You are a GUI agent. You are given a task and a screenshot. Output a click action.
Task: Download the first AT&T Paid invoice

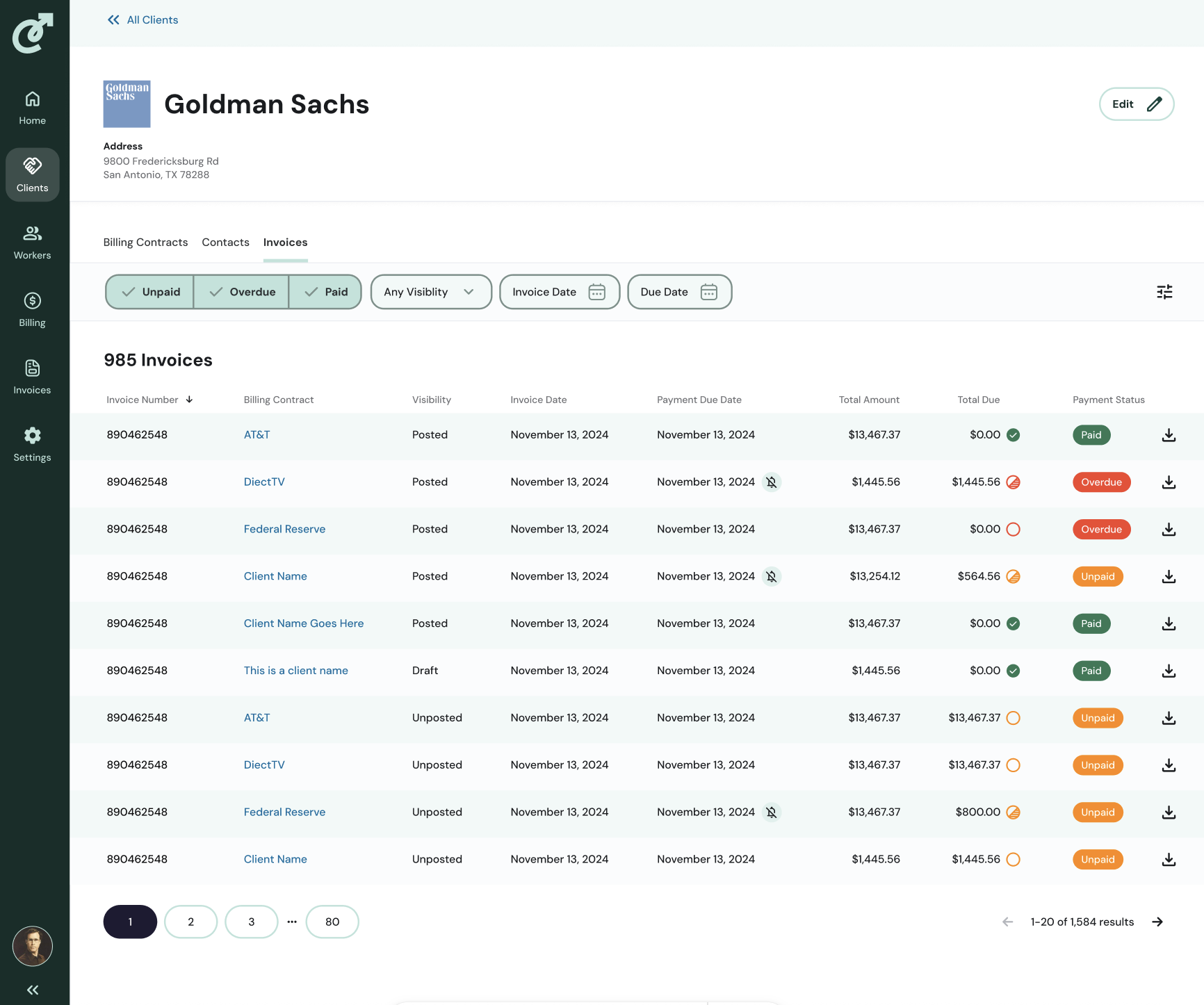1169,435
